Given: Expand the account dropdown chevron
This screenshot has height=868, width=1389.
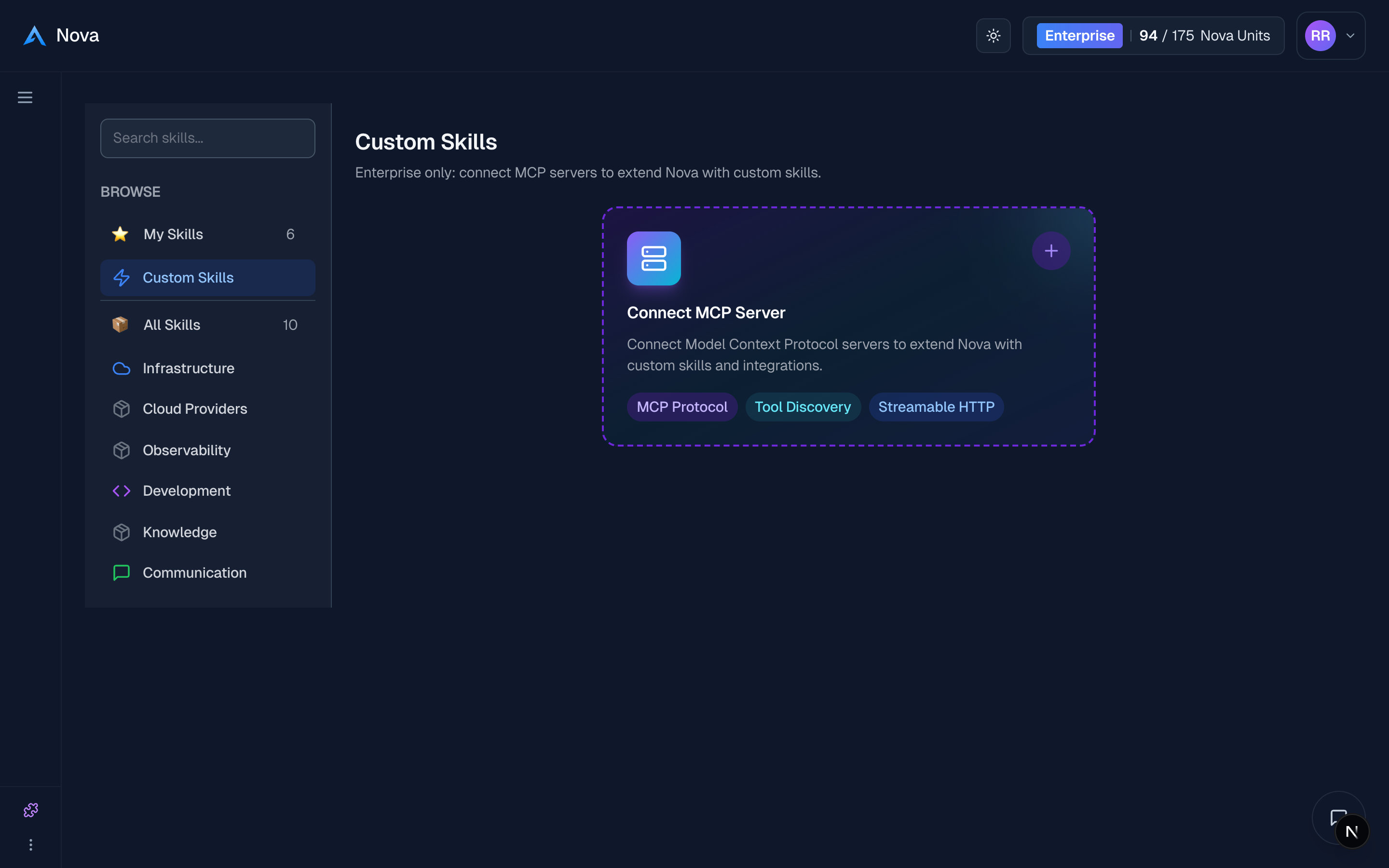Looking at the screenshot, I should [1350, 36].
